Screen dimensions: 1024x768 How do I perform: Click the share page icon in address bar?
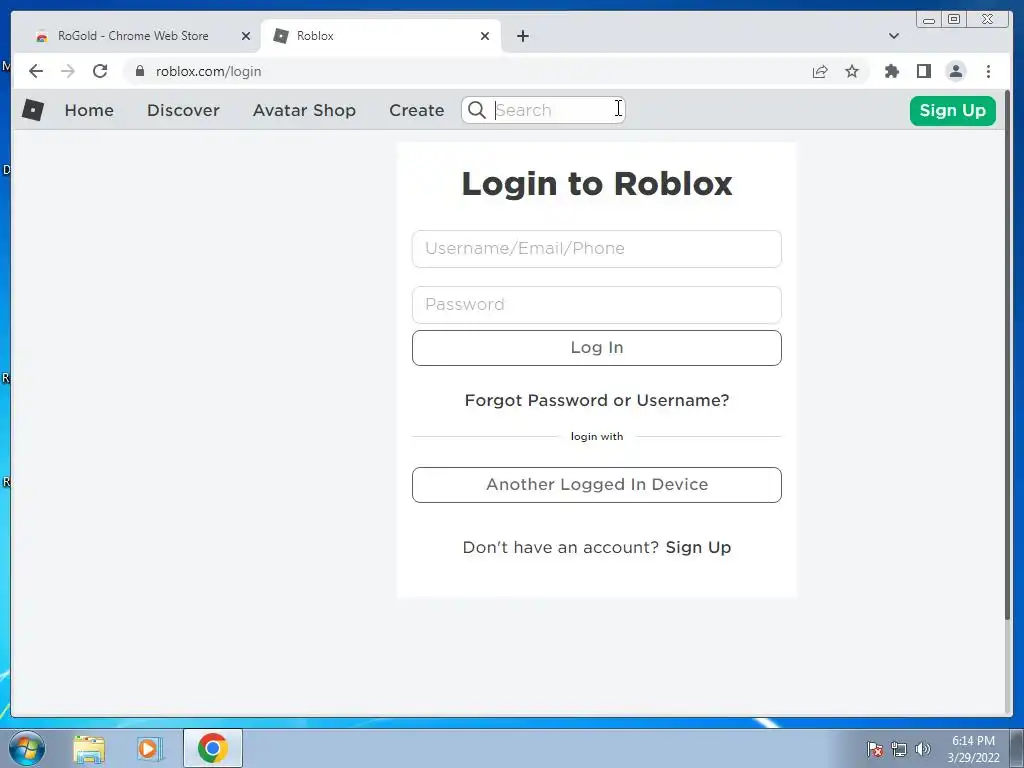coord(820,71)
